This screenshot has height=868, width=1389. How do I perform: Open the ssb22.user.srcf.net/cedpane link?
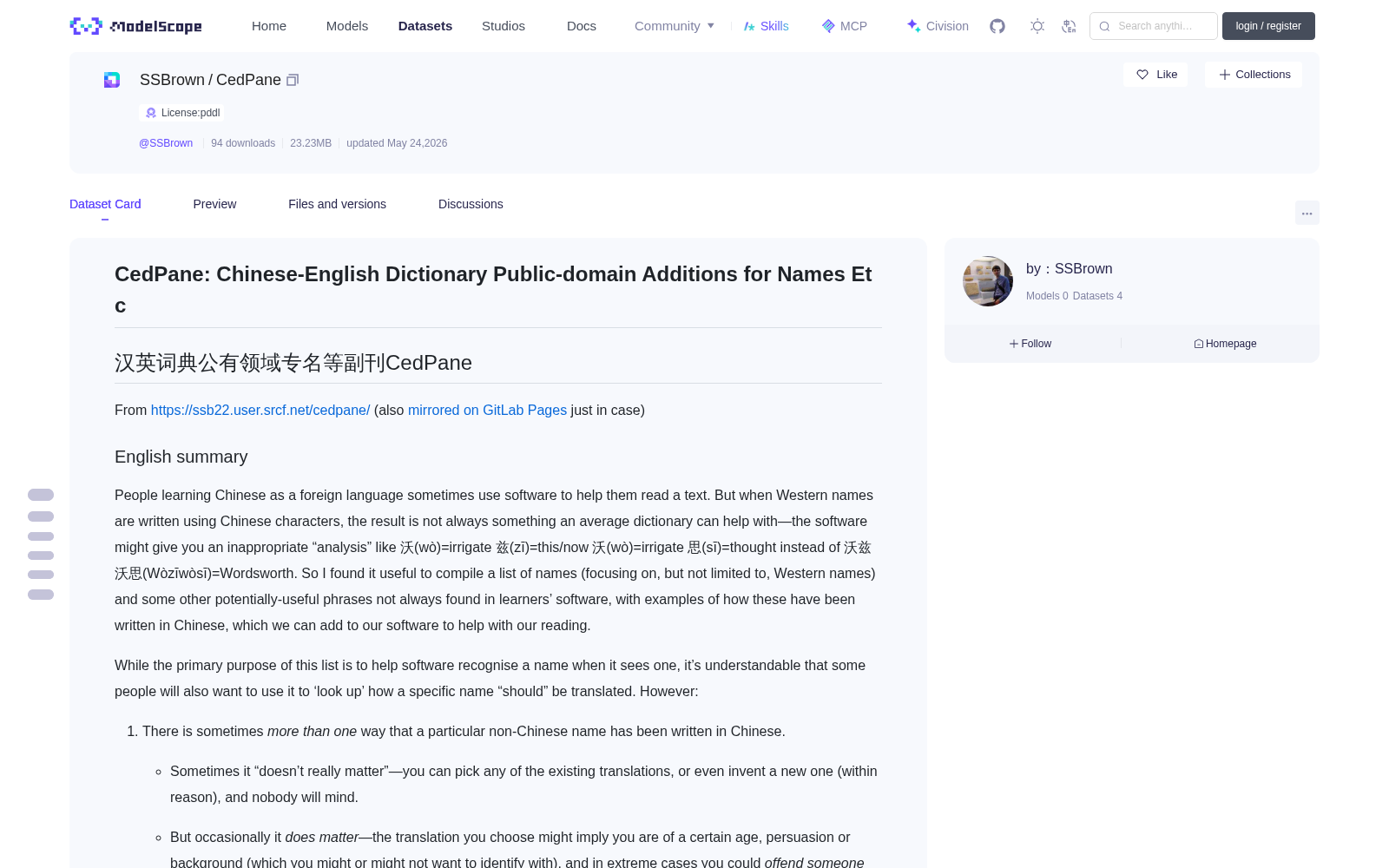(x=260, y=411)
